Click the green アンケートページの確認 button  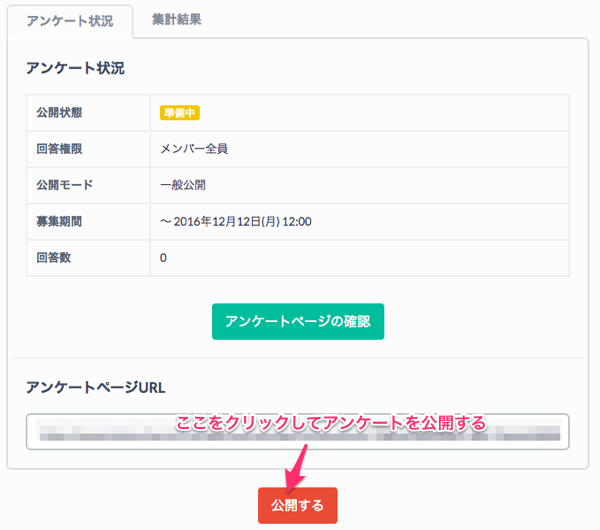pos(297,321)
